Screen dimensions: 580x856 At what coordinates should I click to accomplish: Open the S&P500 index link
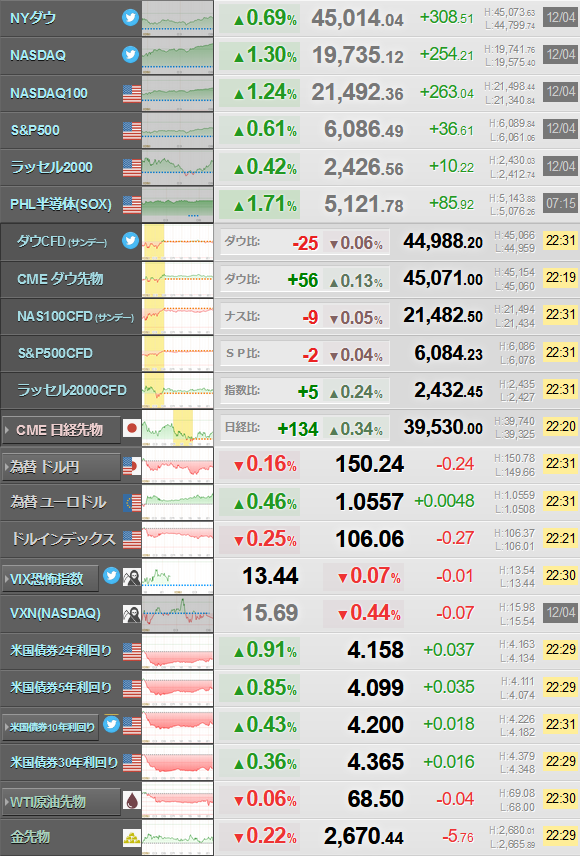(35, 130)
